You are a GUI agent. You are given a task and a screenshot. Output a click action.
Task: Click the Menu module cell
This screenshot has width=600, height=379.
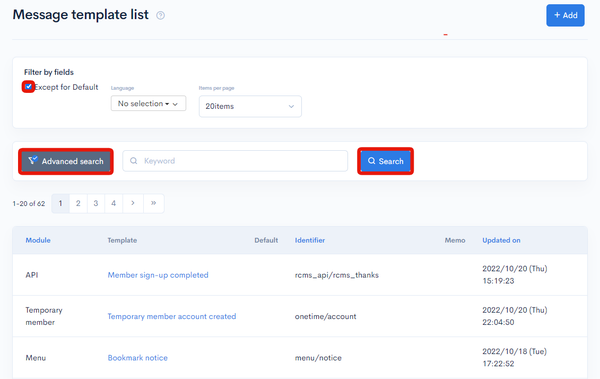tap(36, 358)
